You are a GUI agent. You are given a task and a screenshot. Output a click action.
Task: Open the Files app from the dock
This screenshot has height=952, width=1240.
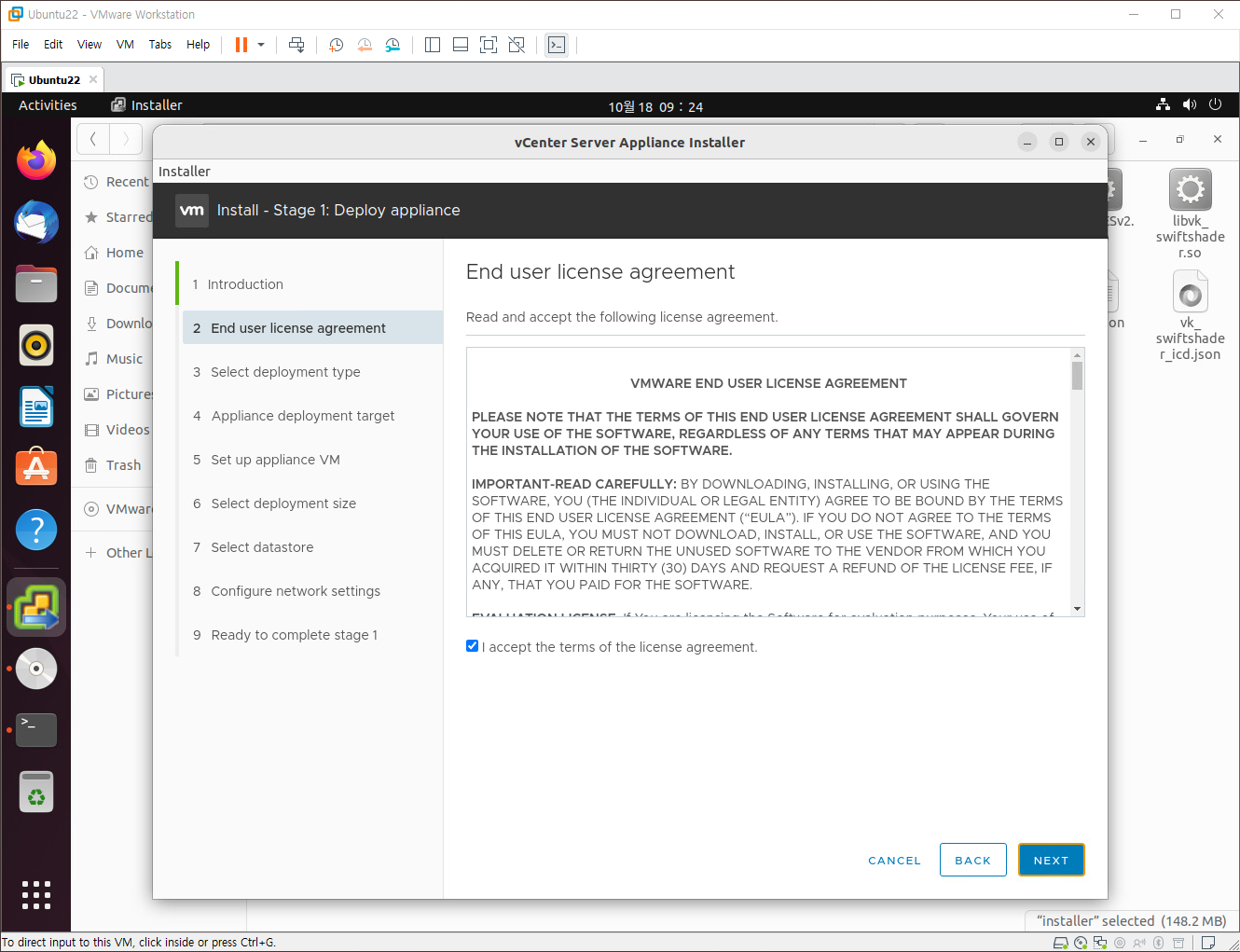point(36,283)
